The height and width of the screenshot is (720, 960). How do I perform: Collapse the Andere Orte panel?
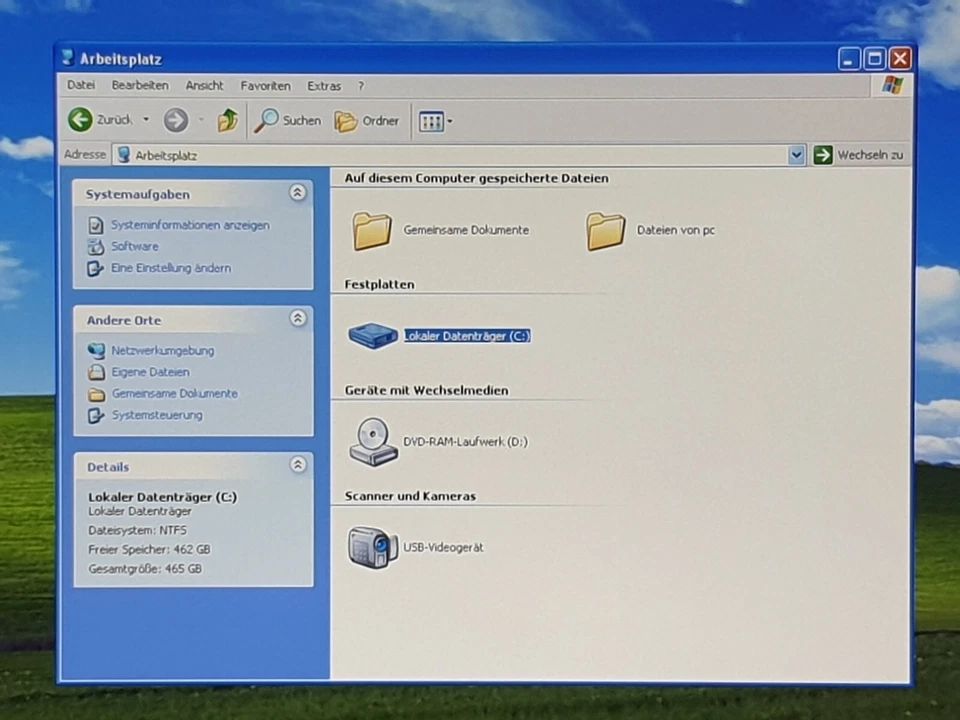click(x=297, y=319)
